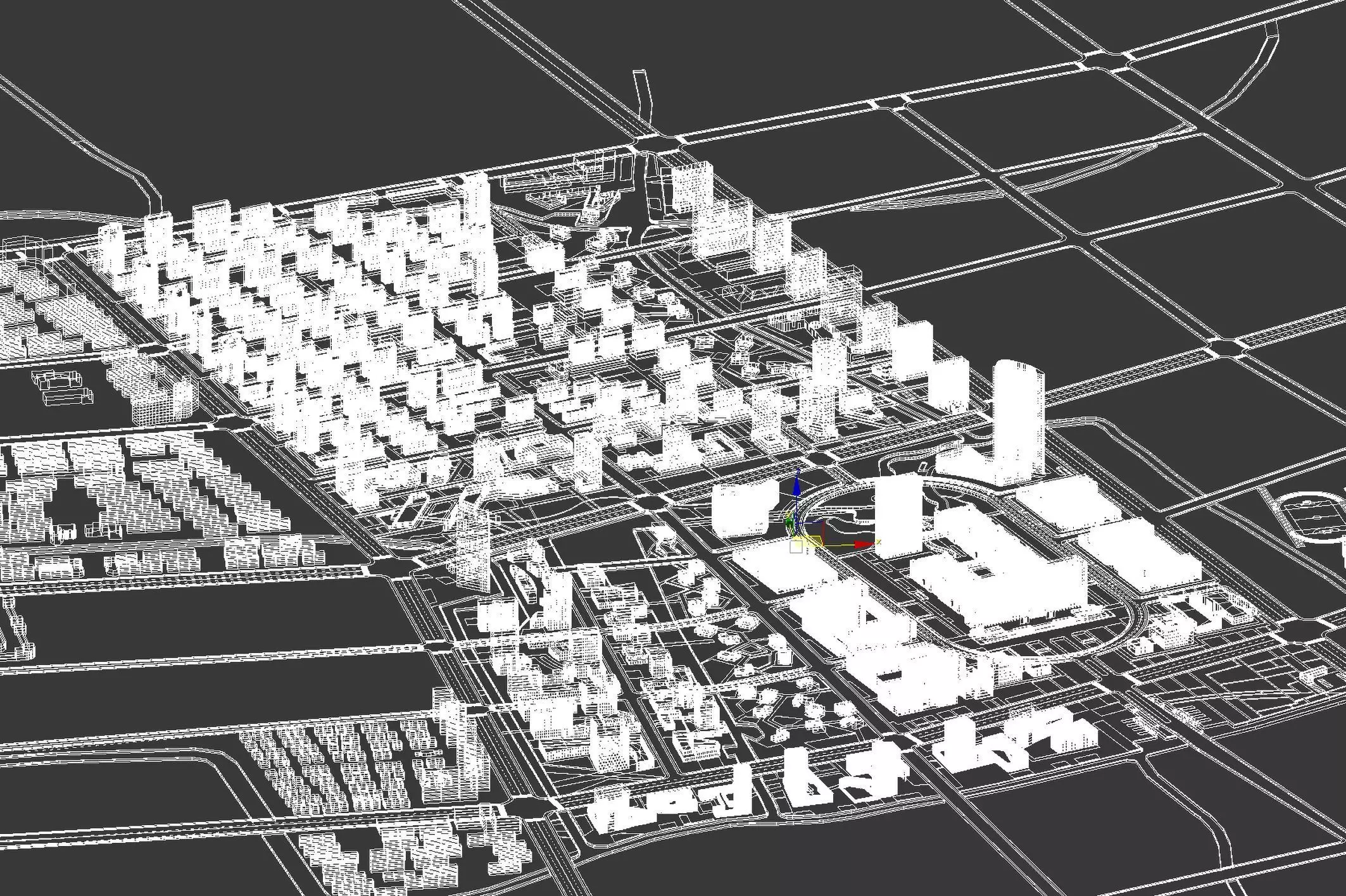Viewport: 1346px width, 896px height.
Task: Grab the green Y-axis gizmo handle
Action: 789,523
